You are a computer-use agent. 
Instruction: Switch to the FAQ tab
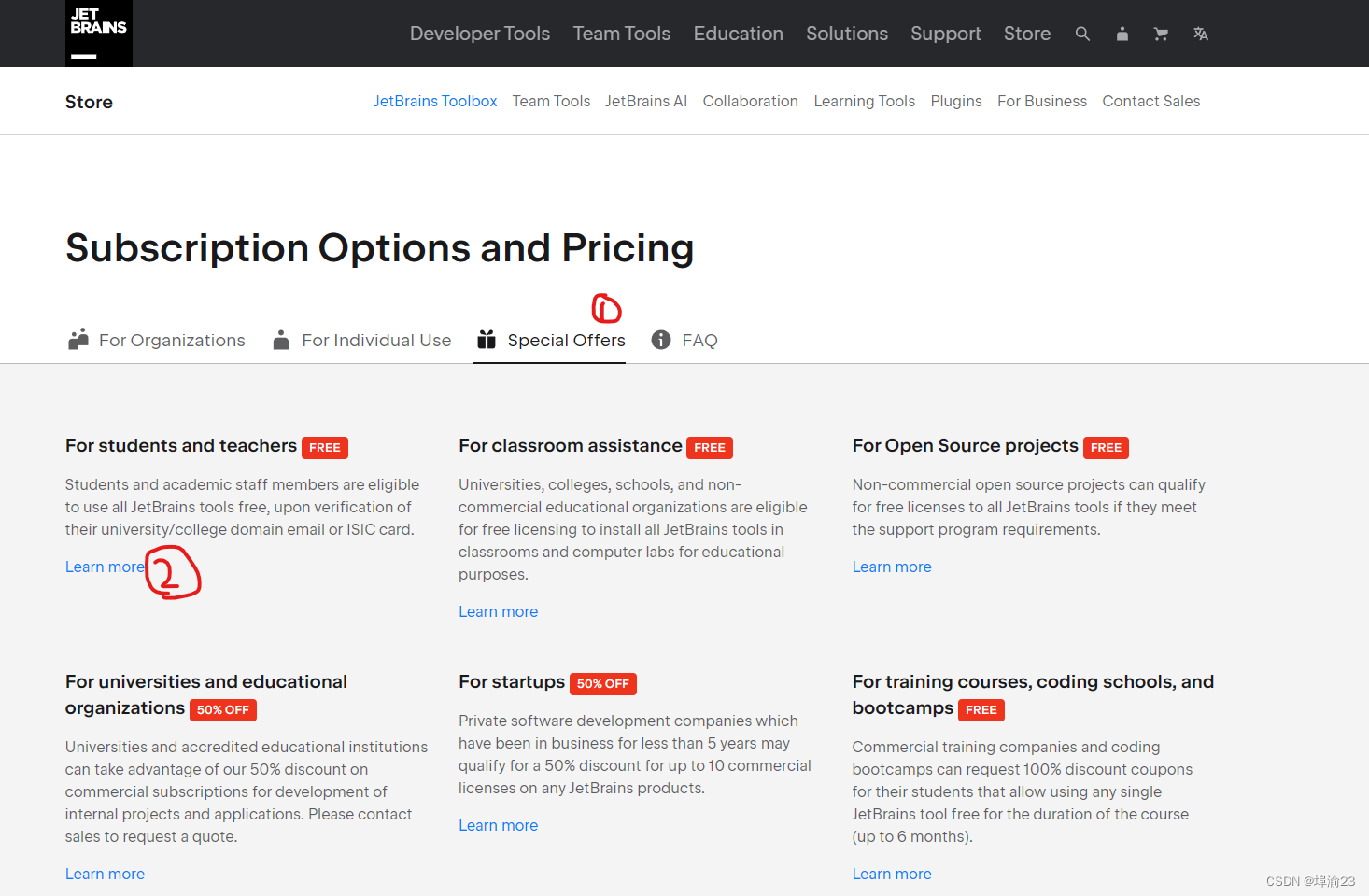684,340
